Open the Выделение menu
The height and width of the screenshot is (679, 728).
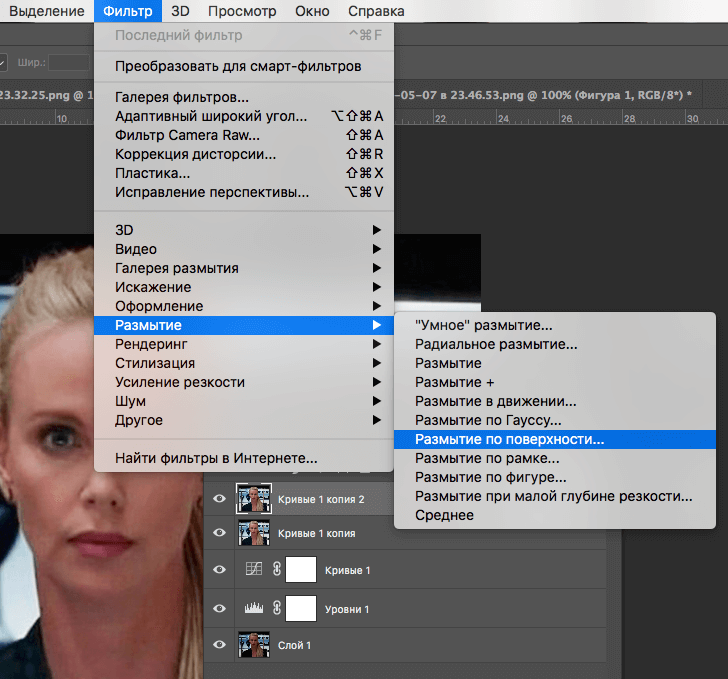tap(46, 11)
